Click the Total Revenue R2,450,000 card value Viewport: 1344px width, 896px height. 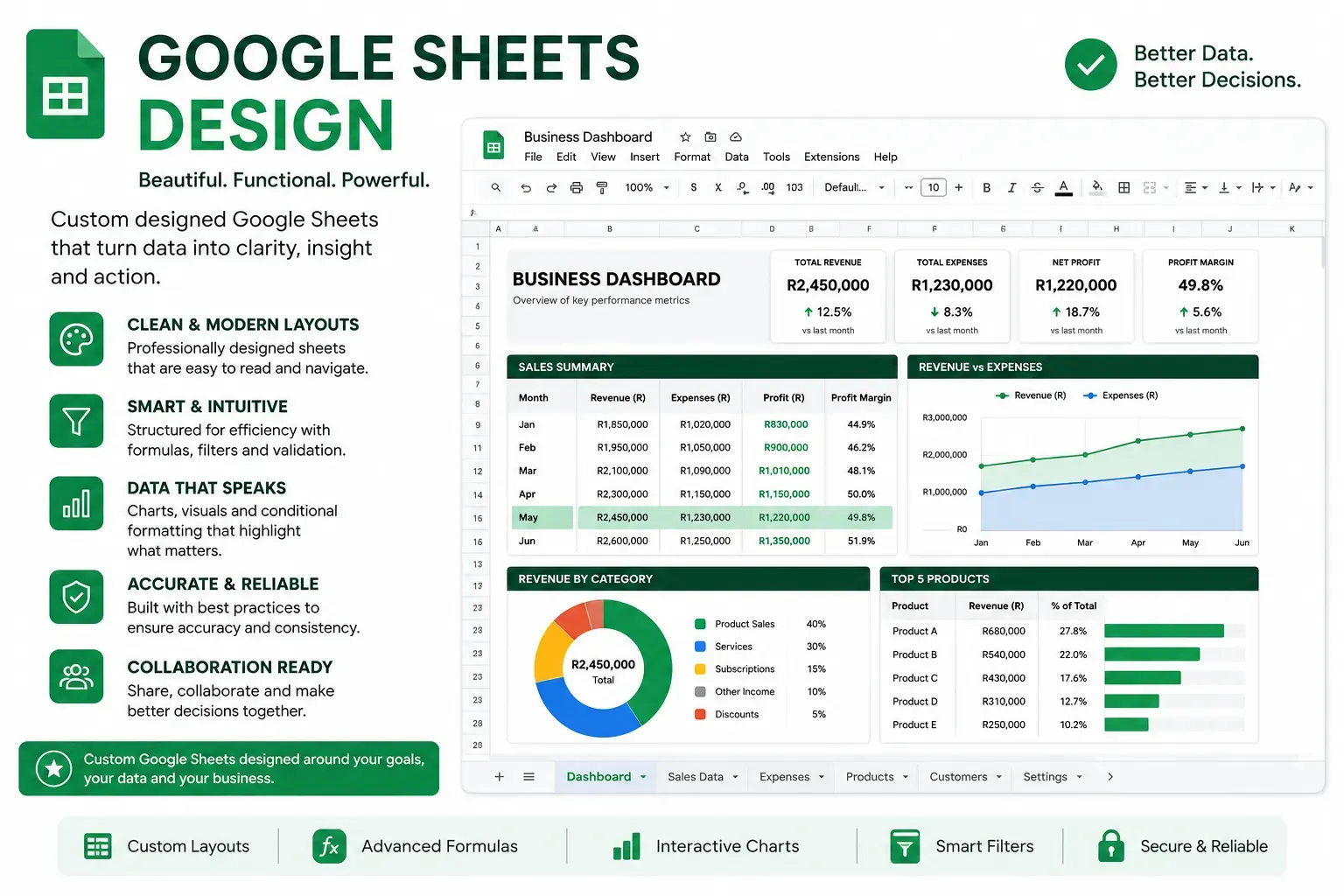(x=828, y=286)
